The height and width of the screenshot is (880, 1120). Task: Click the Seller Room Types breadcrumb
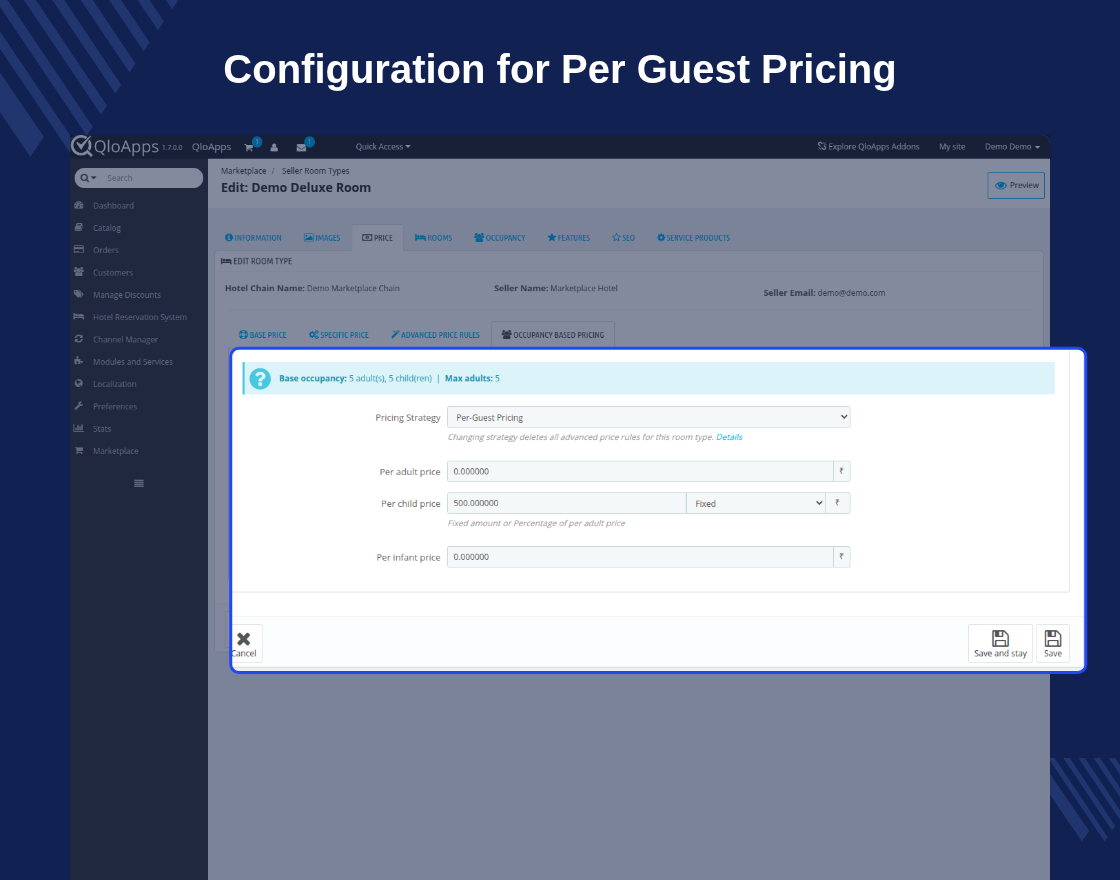315,171
